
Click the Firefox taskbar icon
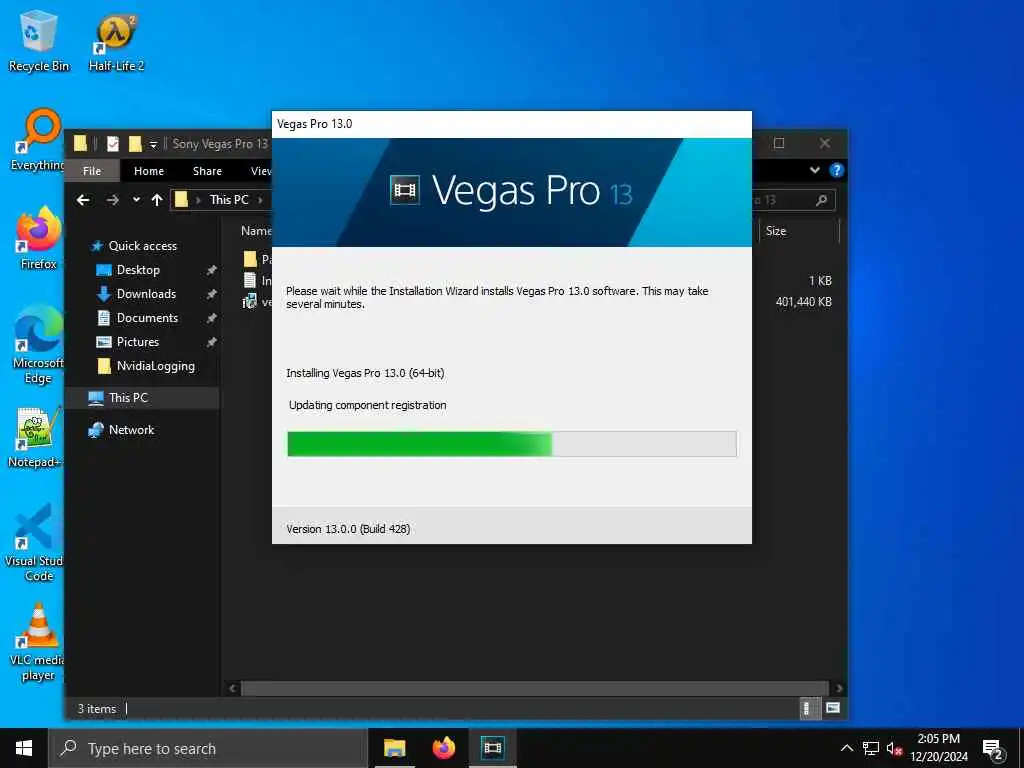[444, 748]
